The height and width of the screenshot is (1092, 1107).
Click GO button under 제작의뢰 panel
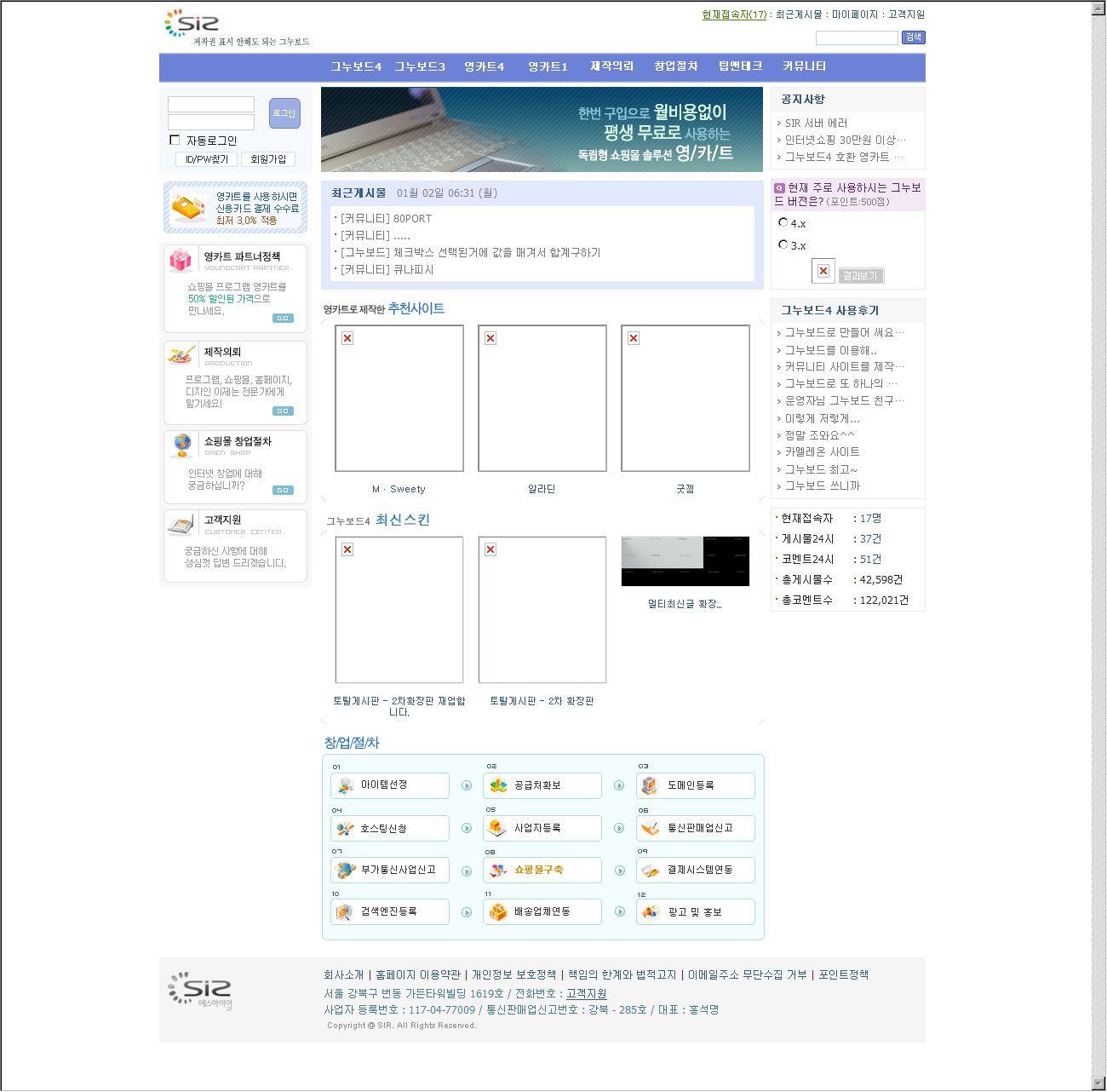283,411
